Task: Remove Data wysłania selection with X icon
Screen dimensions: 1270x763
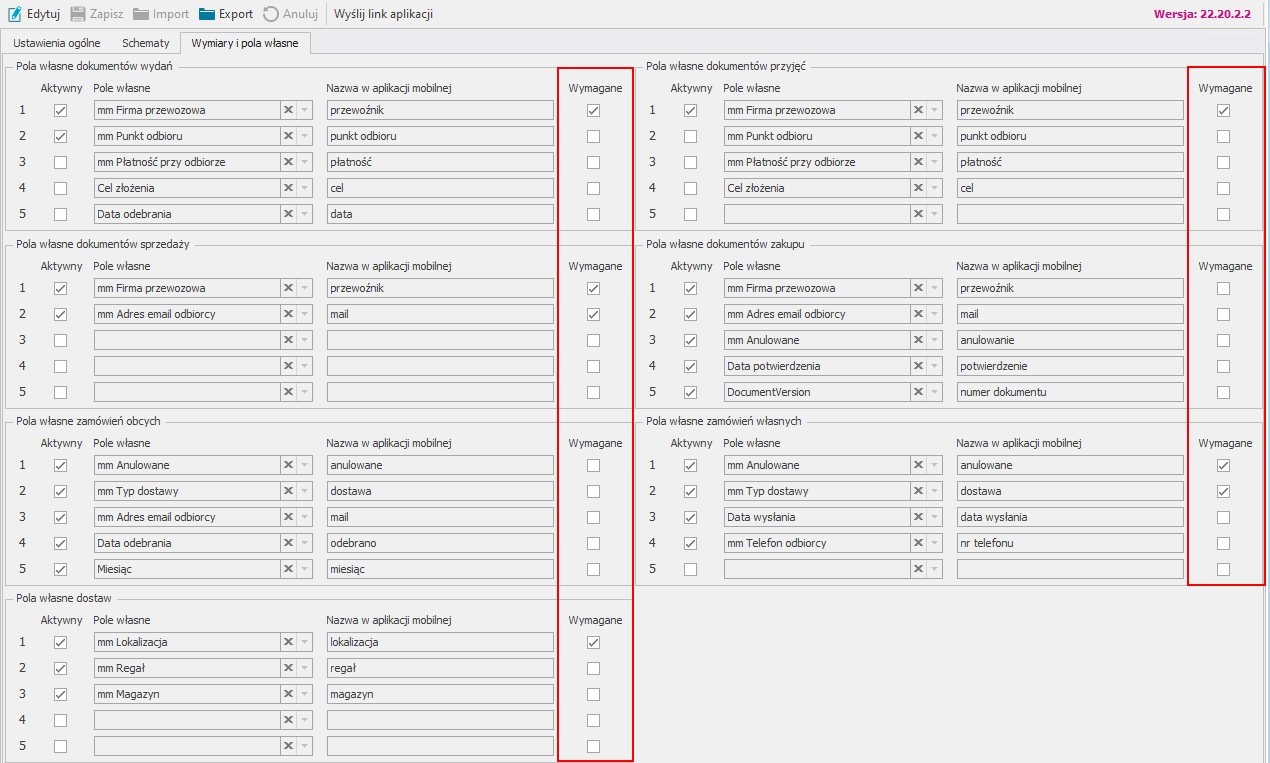Action: (918, 517)
